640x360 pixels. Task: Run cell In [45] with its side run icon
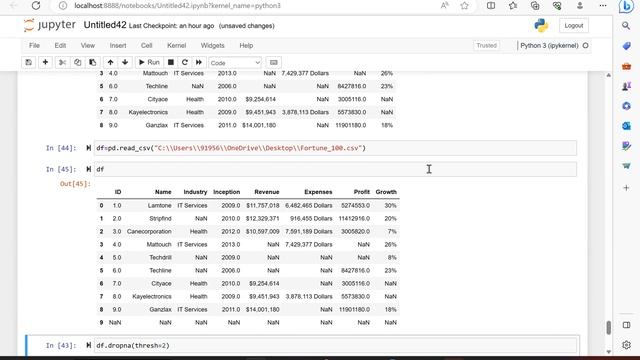tap(88, 169)
